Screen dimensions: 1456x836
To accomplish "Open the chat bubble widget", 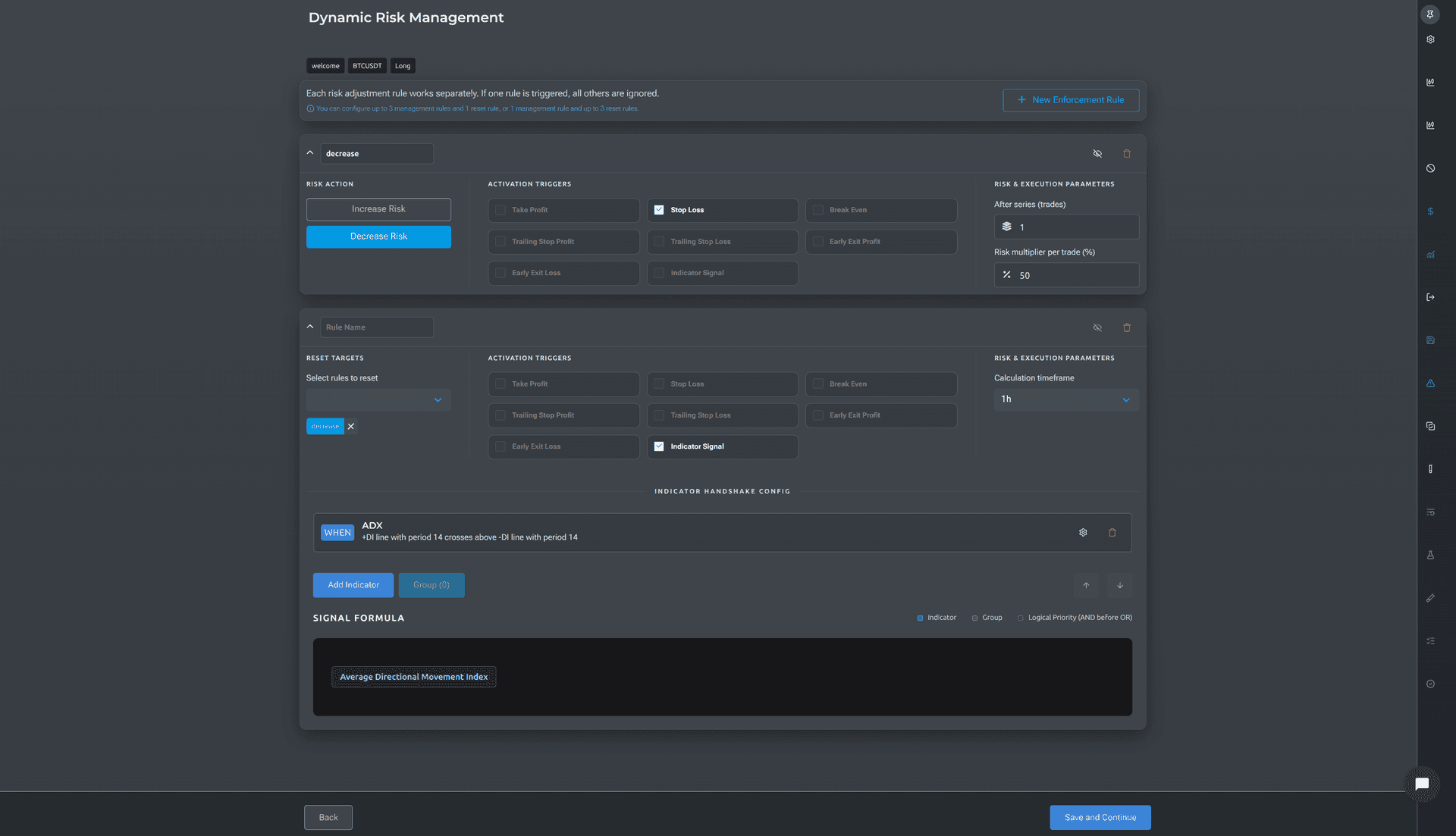I will tap(1422, 784).
